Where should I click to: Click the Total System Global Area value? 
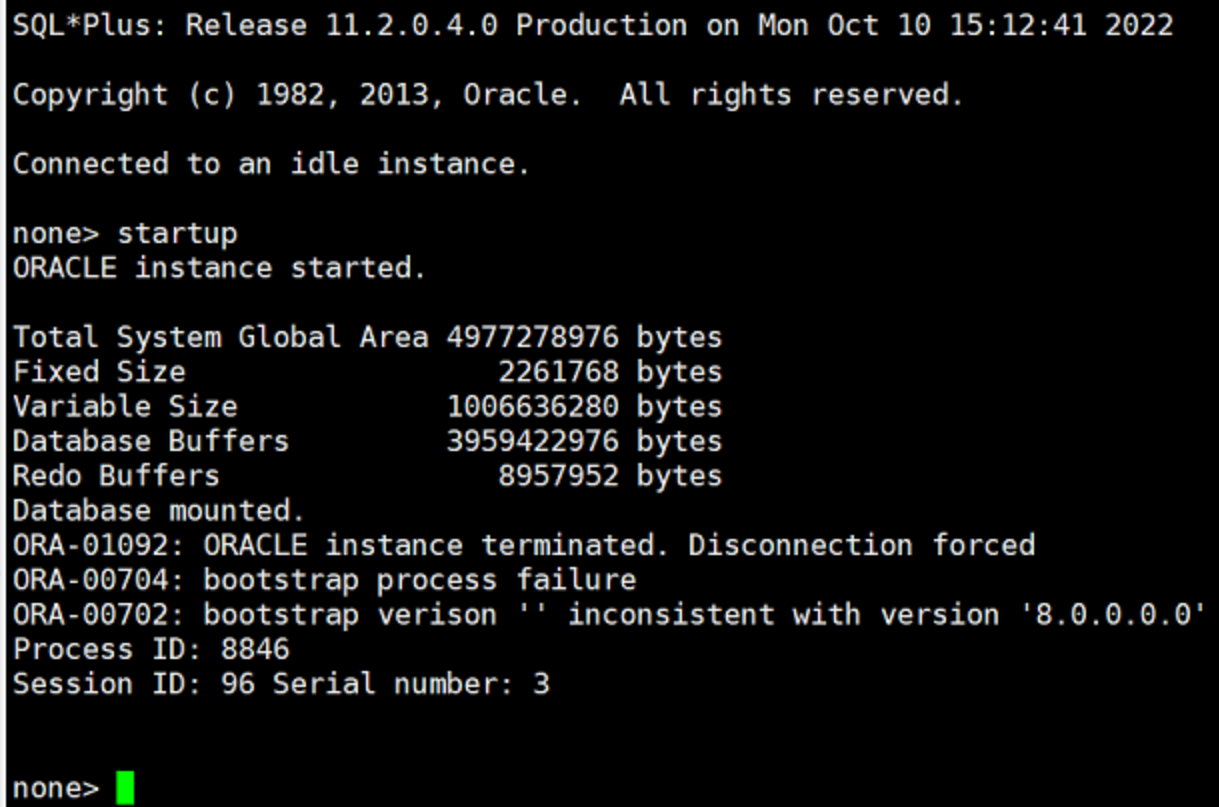pos(532,337)
